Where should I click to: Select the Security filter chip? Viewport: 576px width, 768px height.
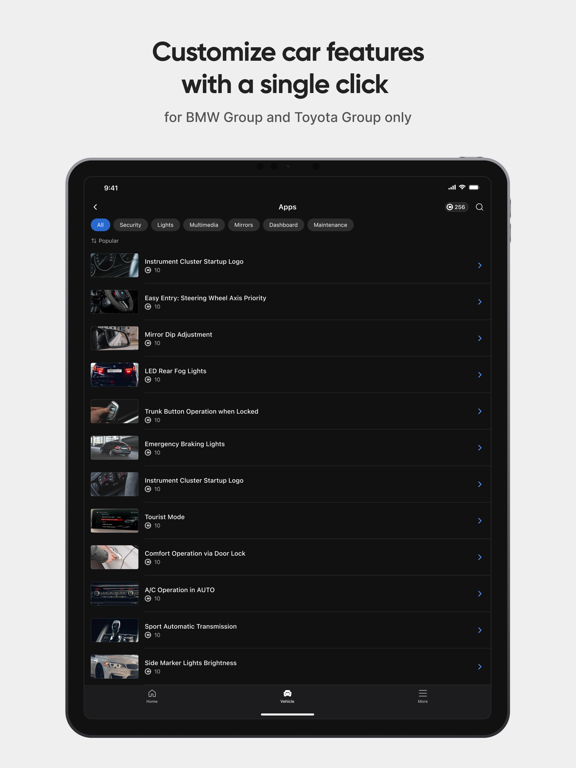tap(130, 225)
